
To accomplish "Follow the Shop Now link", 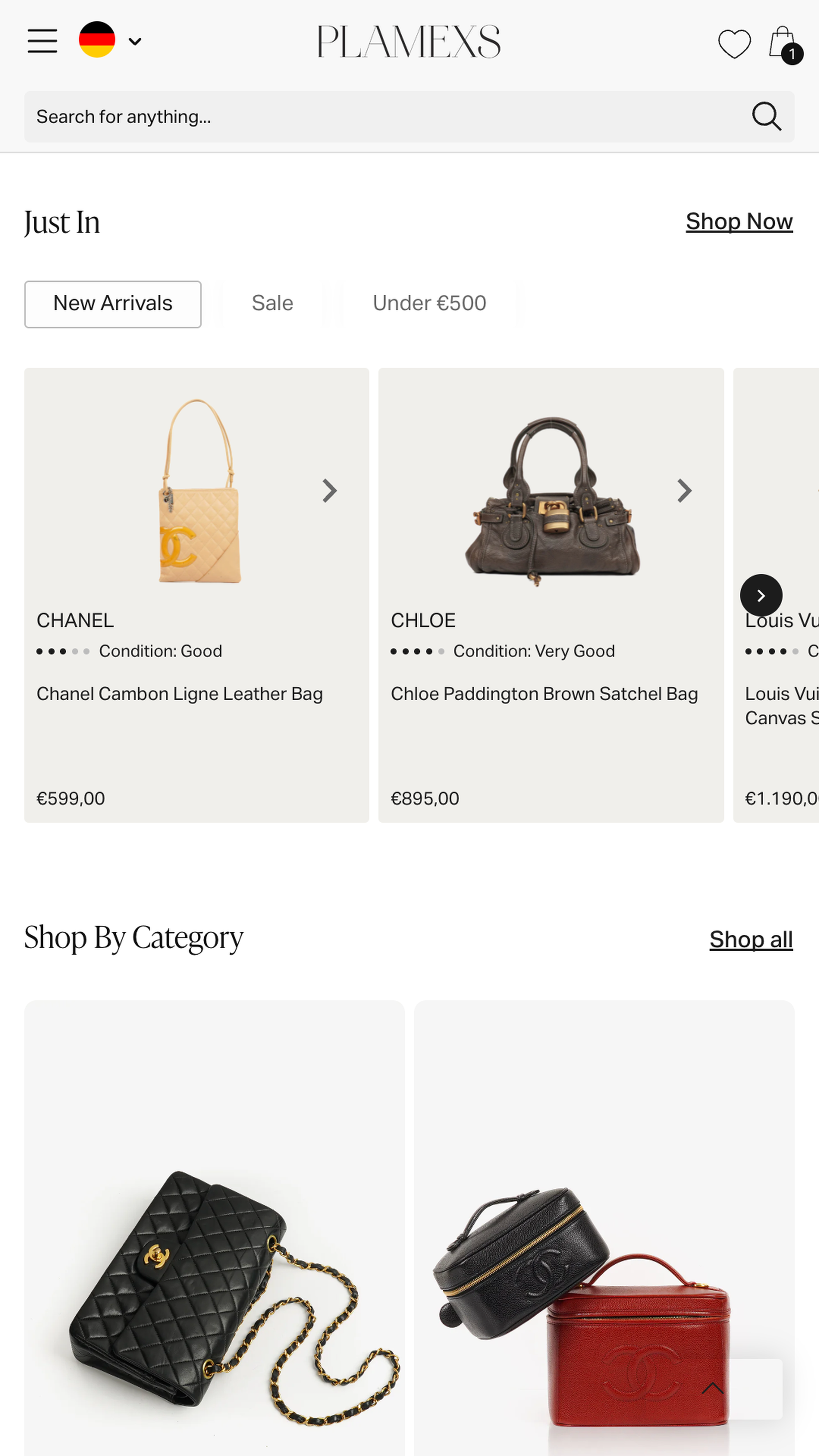I will click(739, 222).
